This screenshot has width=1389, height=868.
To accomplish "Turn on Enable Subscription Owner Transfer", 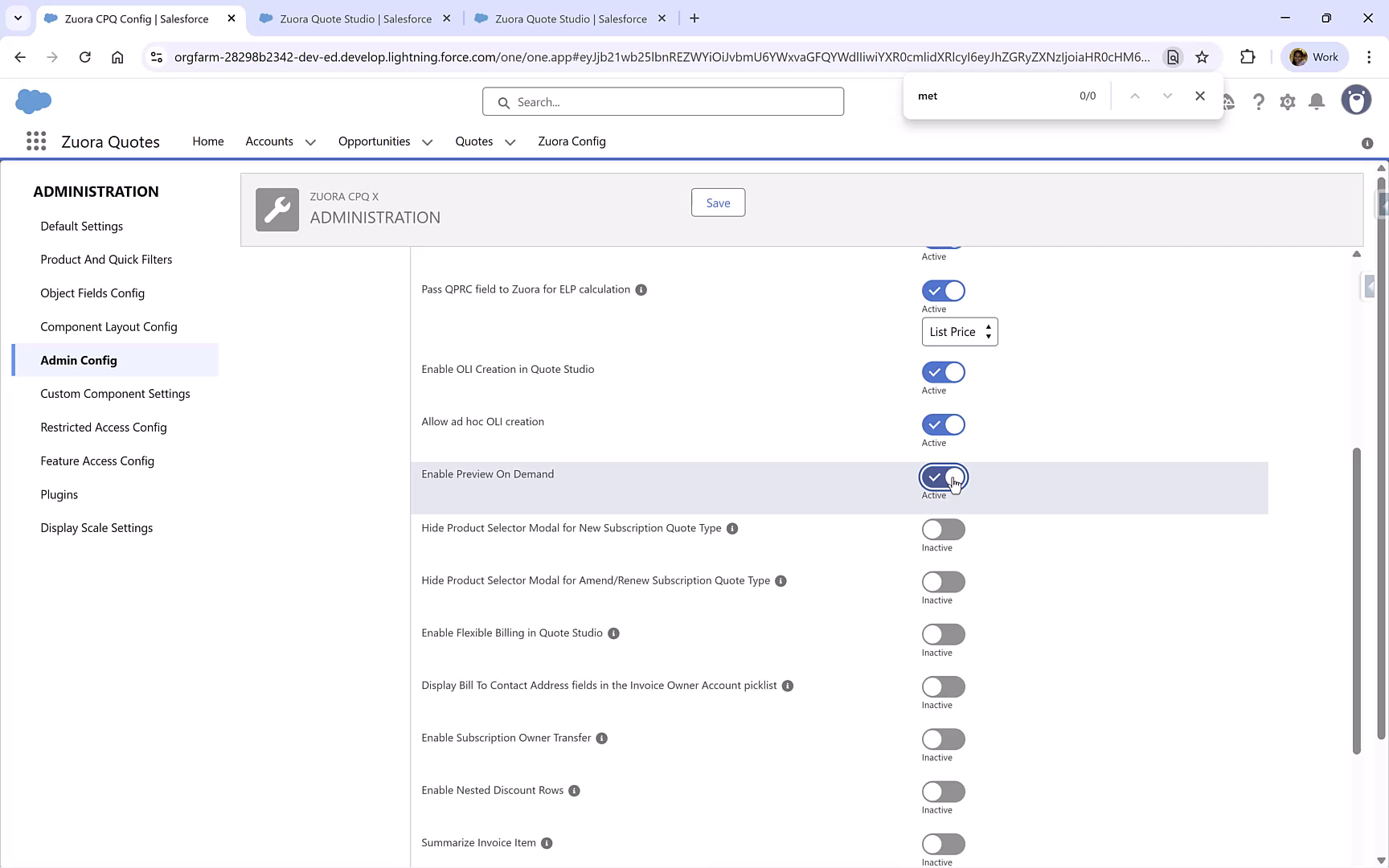I will click(943, 739).
